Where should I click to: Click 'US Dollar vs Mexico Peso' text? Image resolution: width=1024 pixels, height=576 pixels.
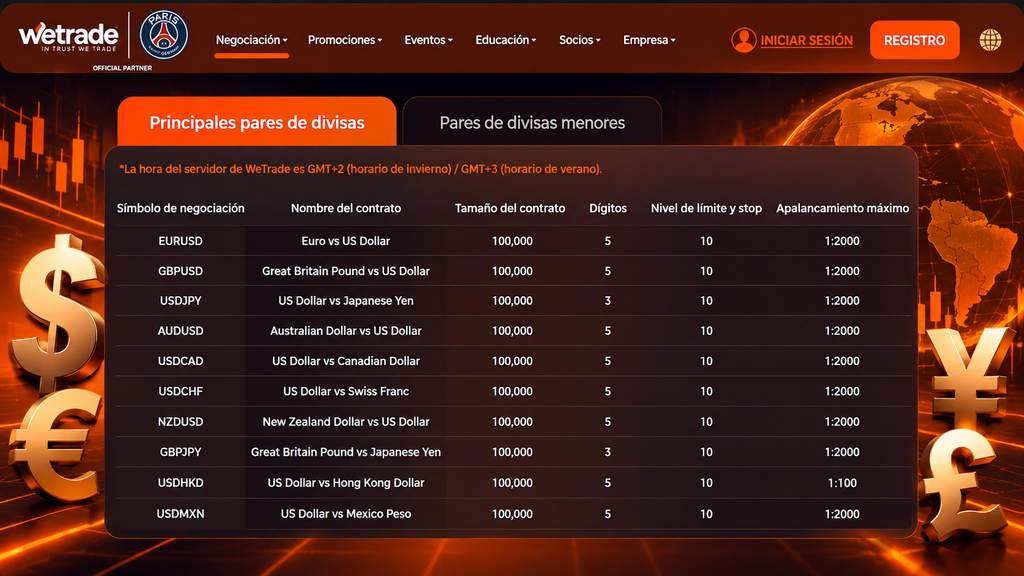coord(345,514)
